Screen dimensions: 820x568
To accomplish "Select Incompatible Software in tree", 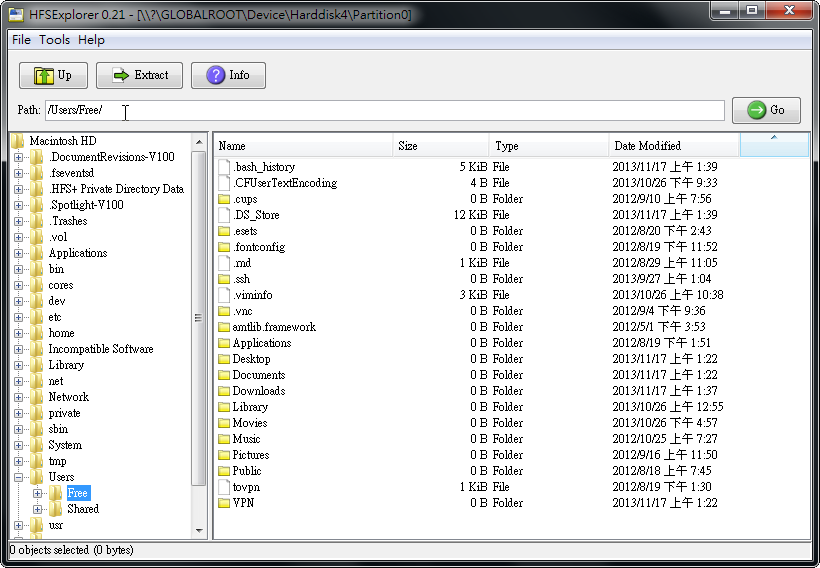I will 101,349.
